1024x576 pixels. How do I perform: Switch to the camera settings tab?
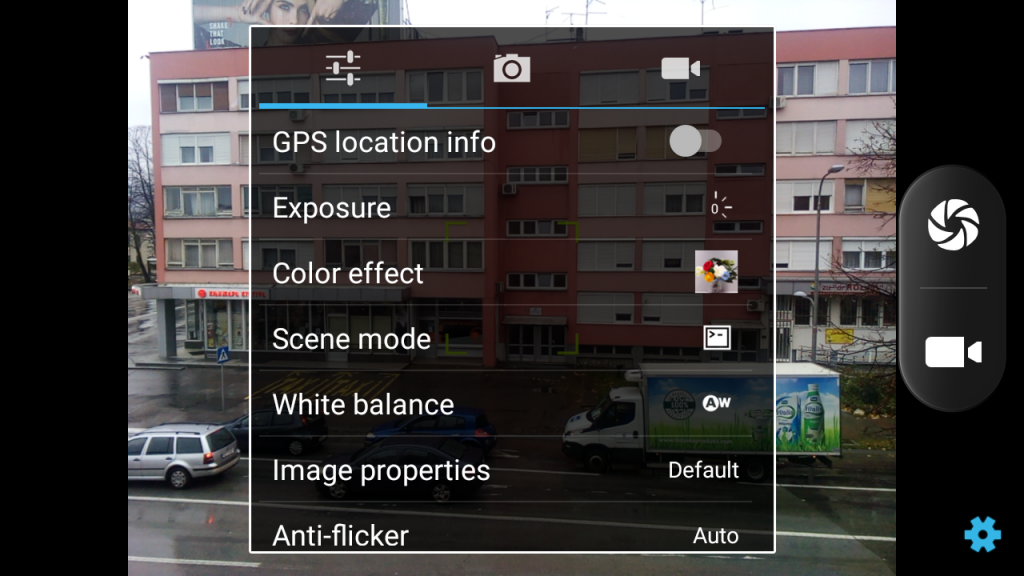click(x=511, y=69)
